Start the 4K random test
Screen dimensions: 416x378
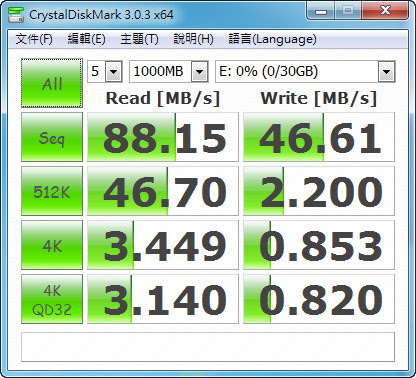click(52, 245)
